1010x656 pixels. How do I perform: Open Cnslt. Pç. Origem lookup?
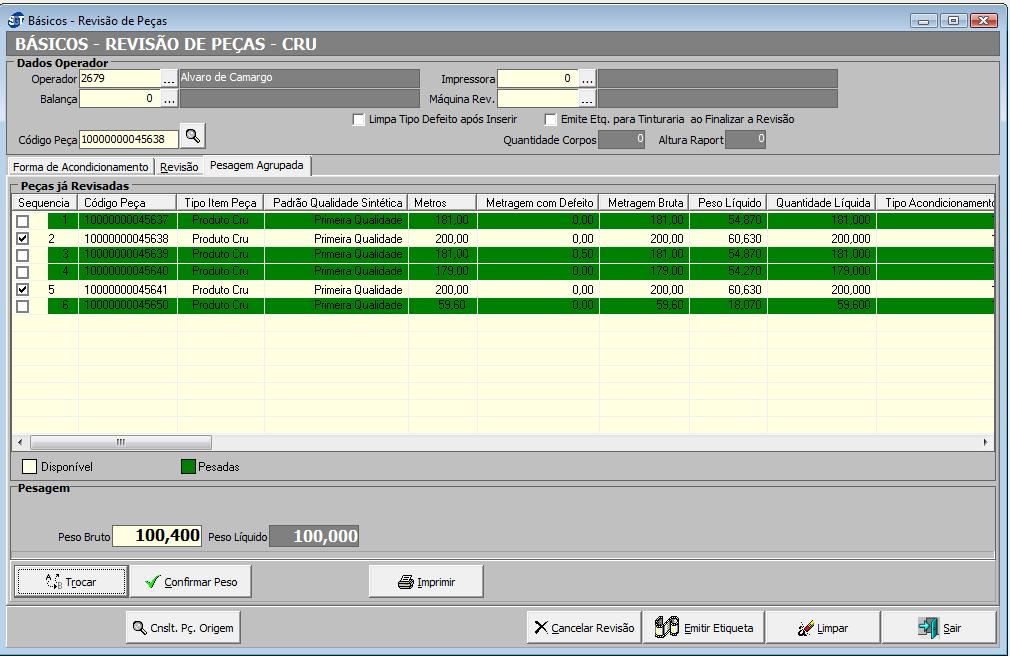point(183,628)
